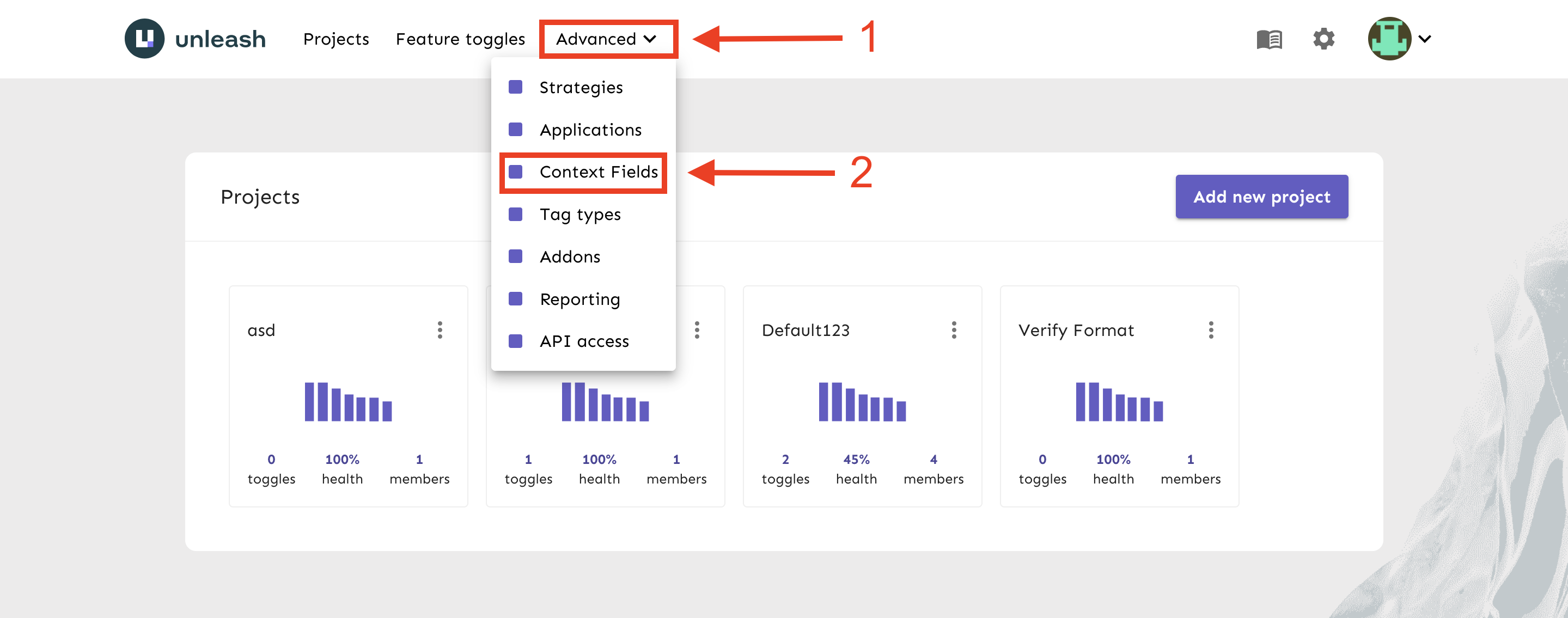The width and height of the screenshot is (1568, 618).
Task: Choose Applications in Advanced menu
Action: (590, 130)
